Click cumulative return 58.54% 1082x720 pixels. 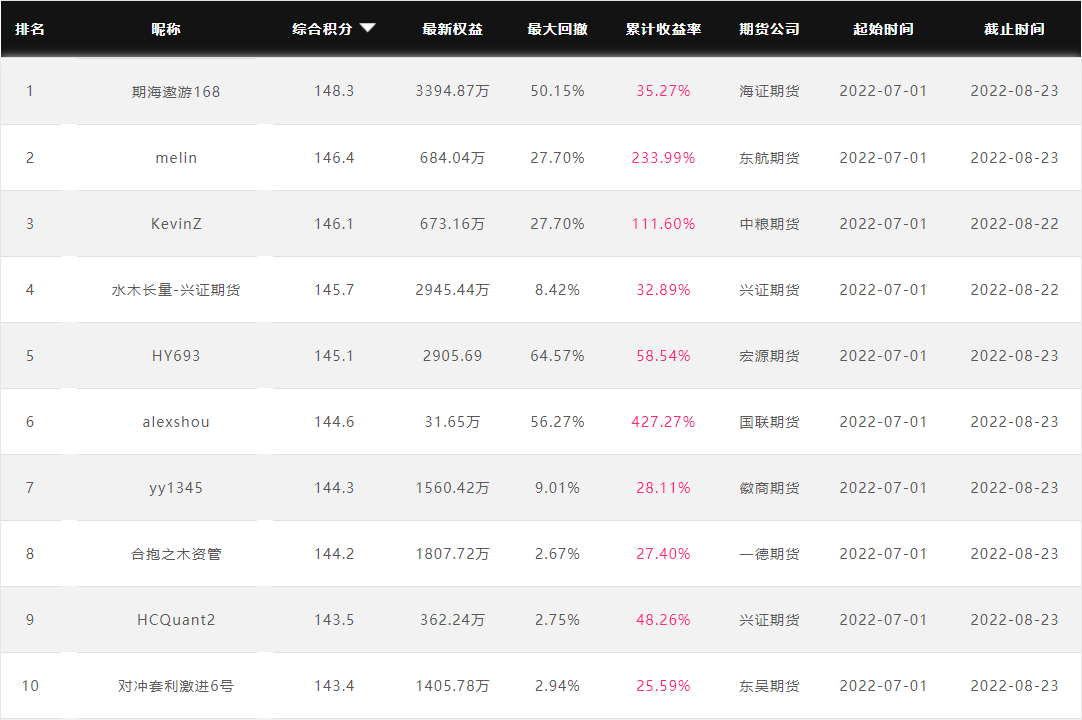(663, 356)
